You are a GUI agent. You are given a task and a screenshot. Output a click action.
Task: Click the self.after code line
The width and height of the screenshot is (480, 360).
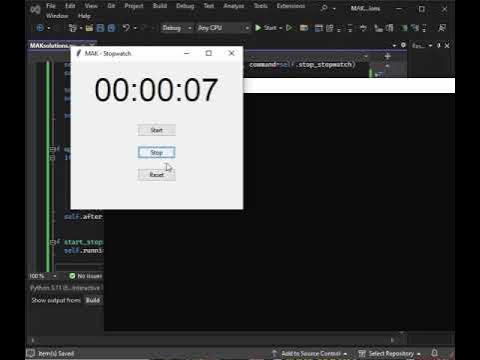[83, 217]
